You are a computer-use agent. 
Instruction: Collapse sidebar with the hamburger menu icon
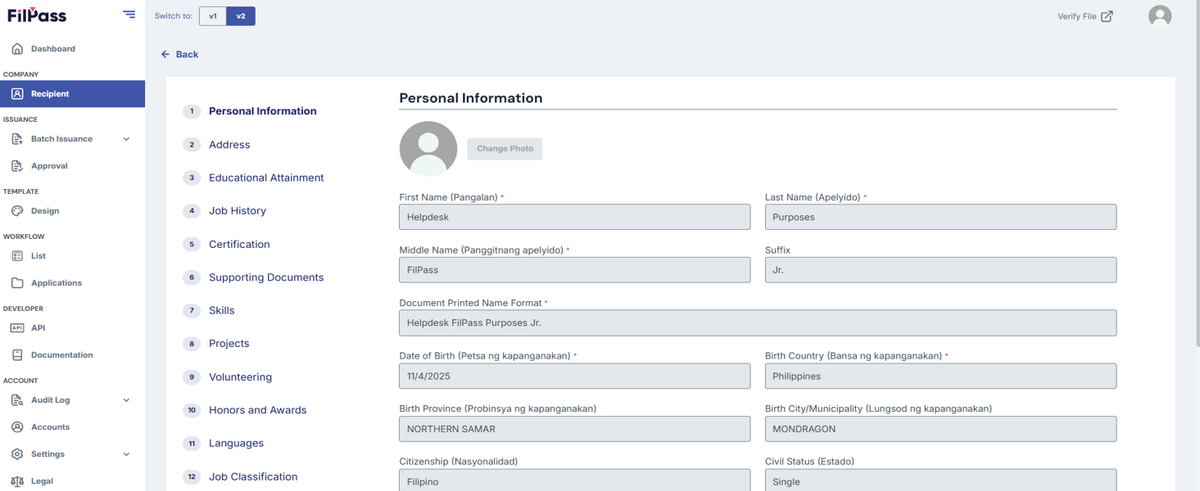click(x=129, y=14)
